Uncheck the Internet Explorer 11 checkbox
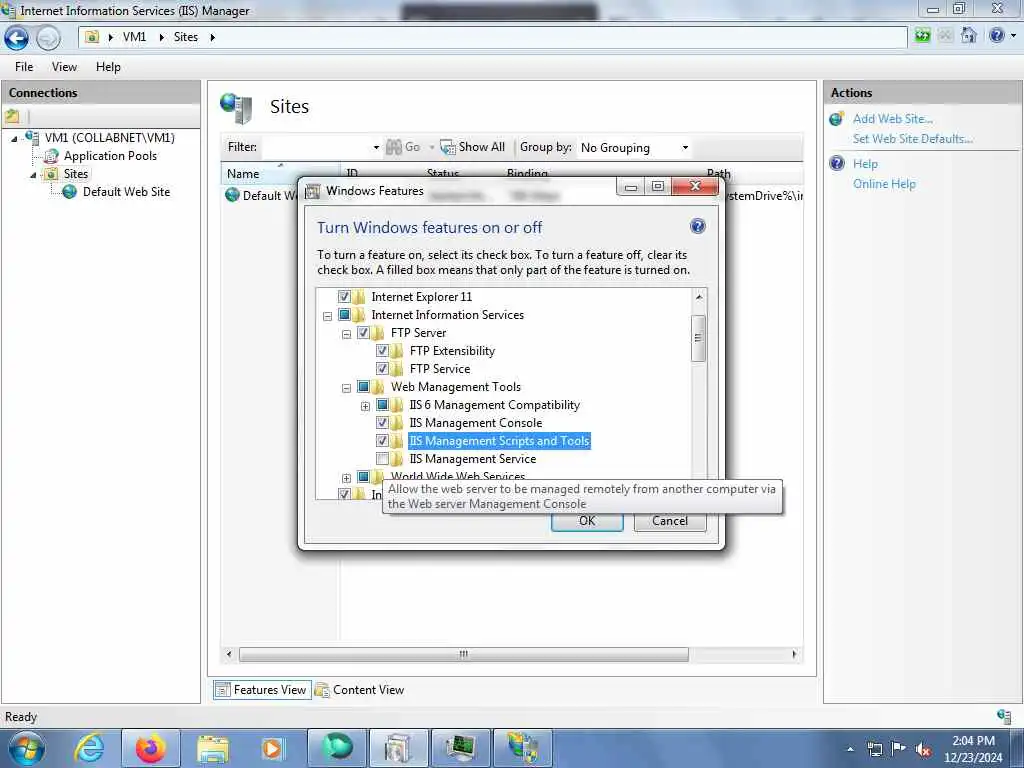The width and height of the screenshot is (1024, 768). click(x=344, y=296)
